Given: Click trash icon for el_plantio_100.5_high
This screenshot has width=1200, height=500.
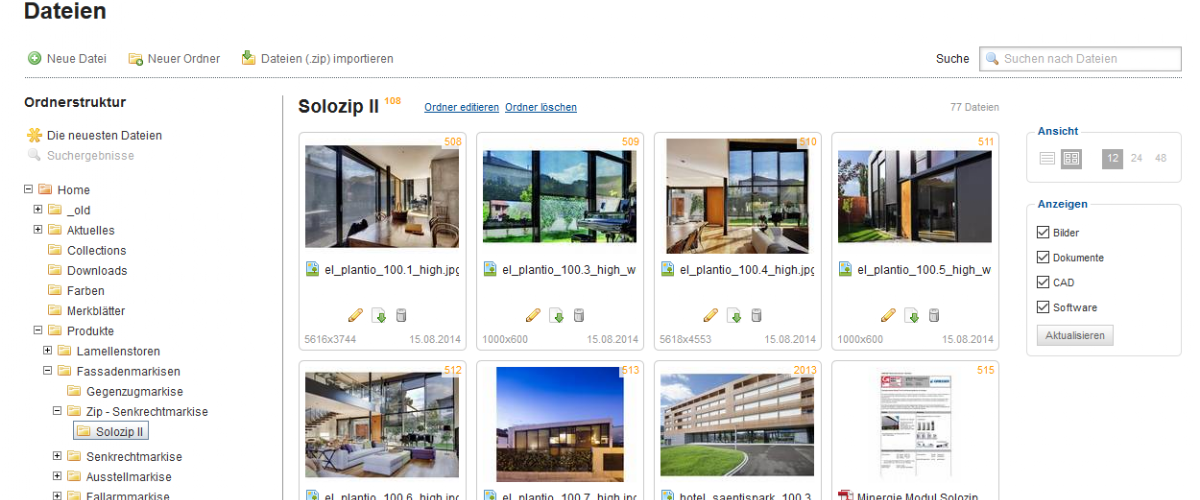Looking at the screenshot, I should [x=934, y=315].
